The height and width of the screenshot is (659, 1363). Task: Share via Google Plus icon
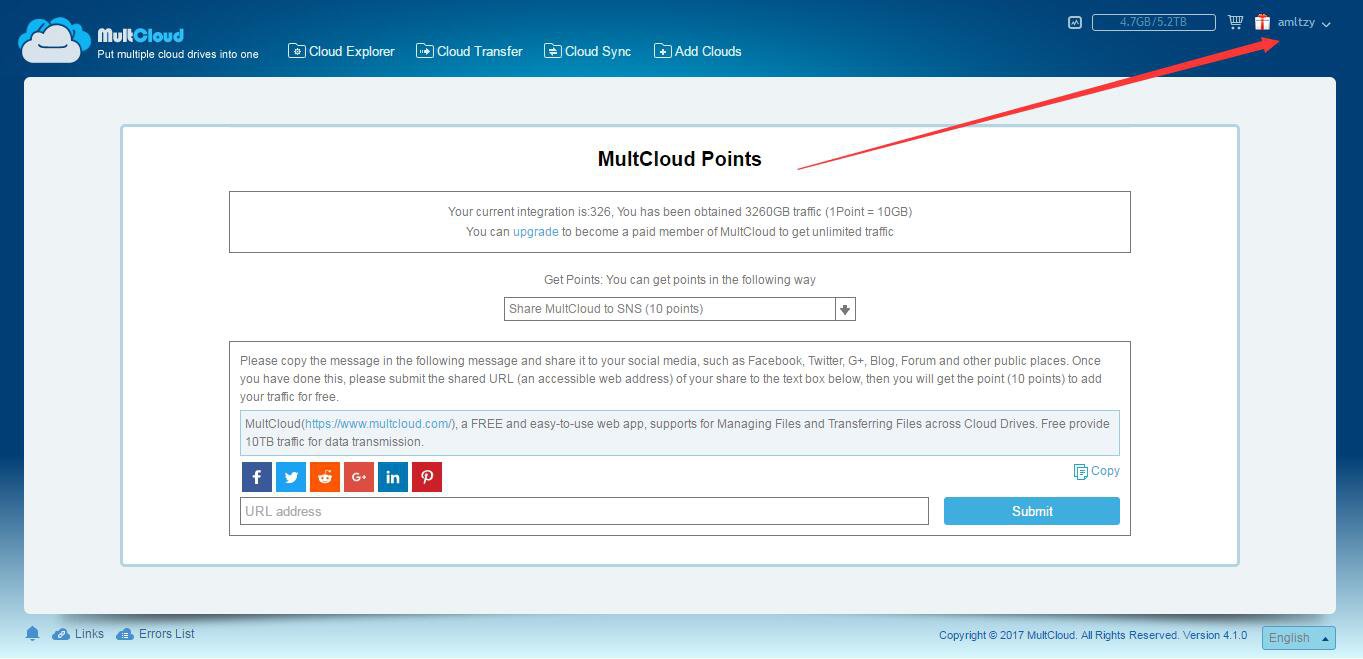click(359, 477)
